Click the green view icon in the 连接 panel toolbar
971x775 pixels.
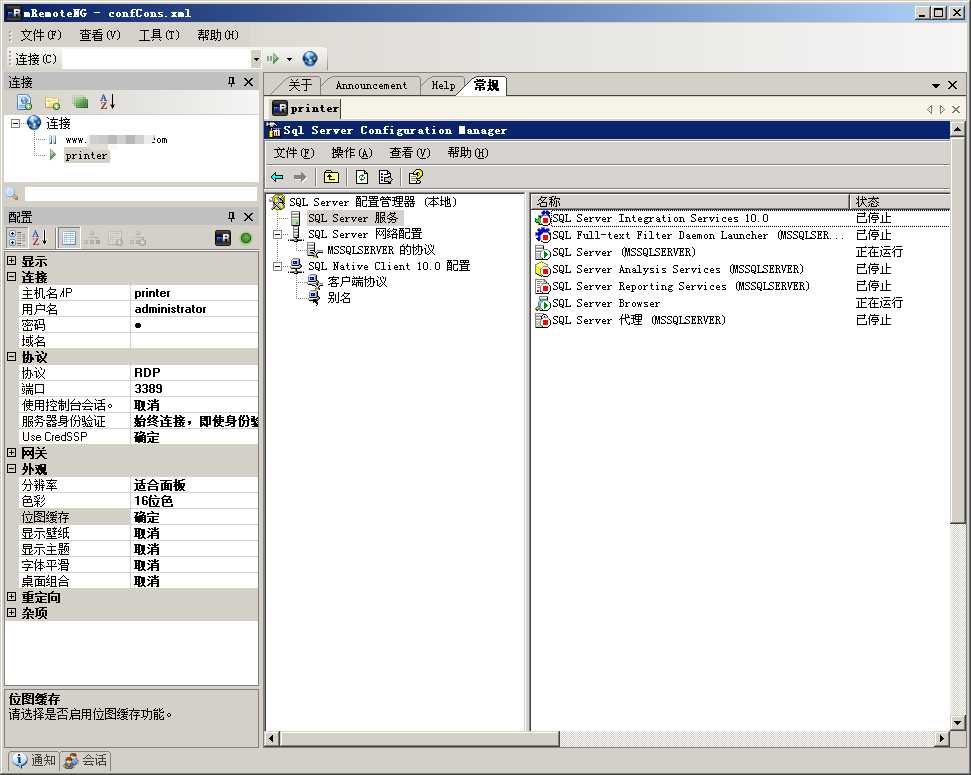(81, 102)
